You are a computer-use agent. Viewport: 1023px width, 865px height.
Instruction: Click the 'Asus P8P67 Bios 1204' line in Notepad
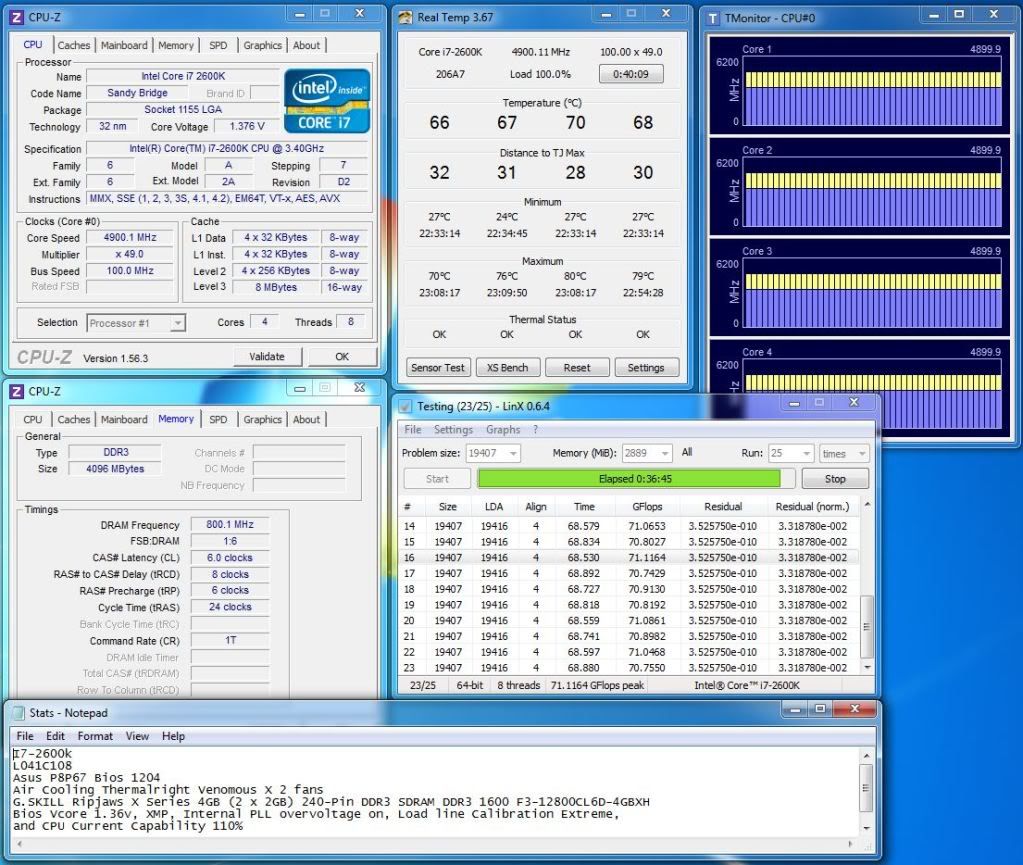coord(86,778)
